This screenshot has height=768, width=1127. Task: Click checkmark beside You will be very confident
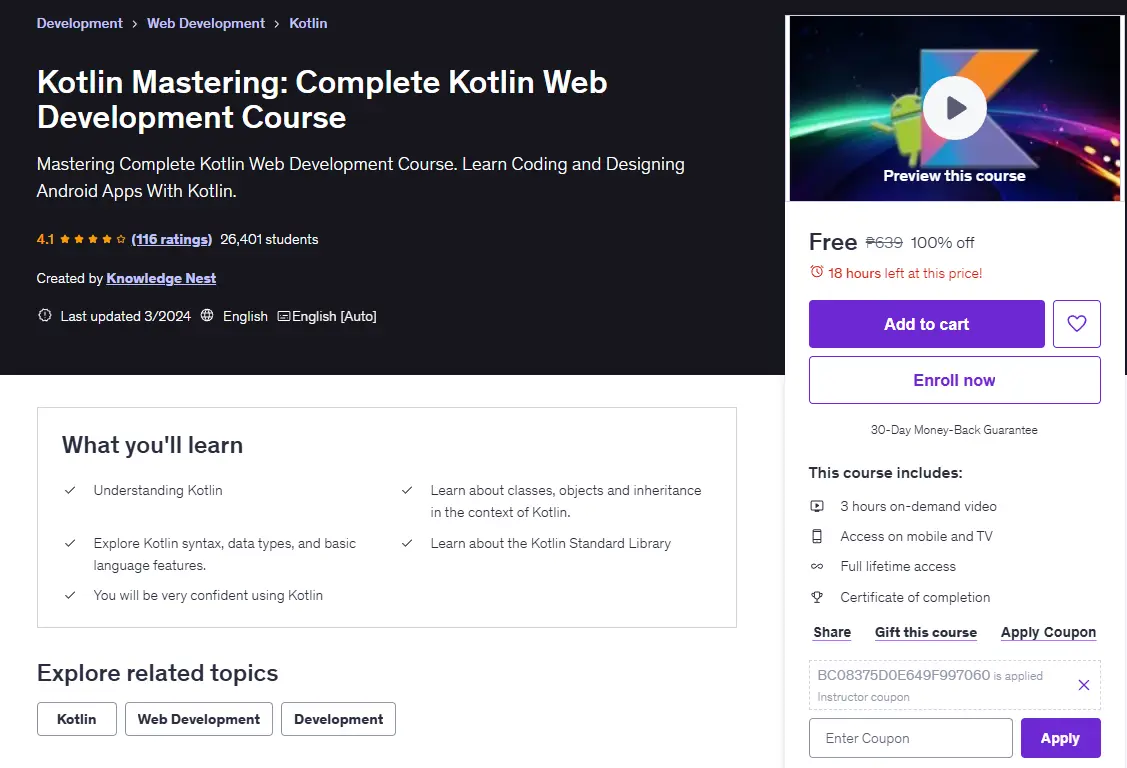[x=70, y=595]
